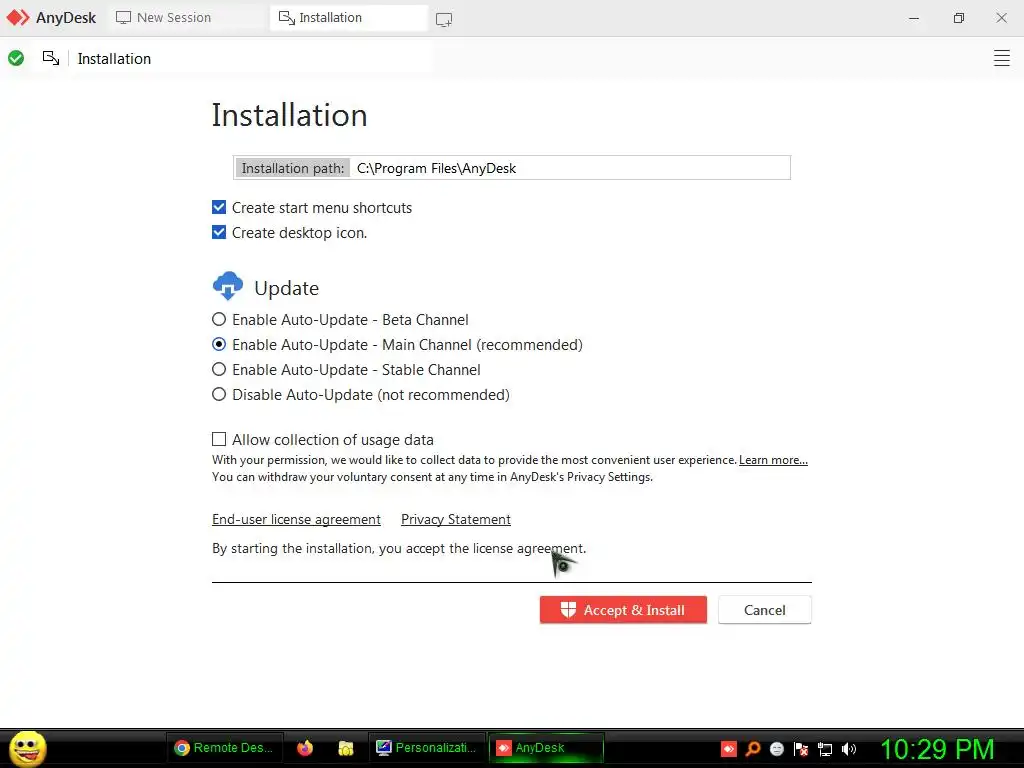Image resolution: width=1024 pixels, height=768 pixels.
Task: Enable Allow collection of usage data
Action: [x=219, y=439]
